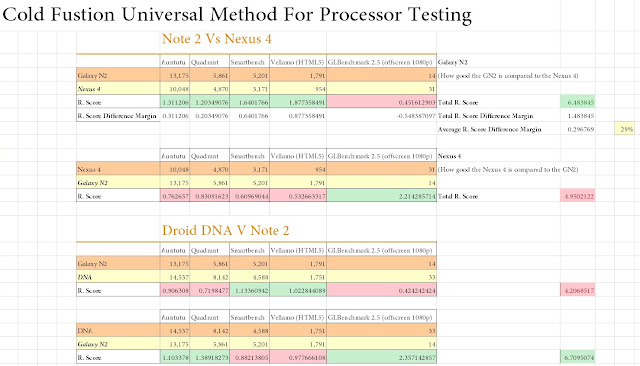The height and width of the screenshot is (366, 640).
Task: Click the Nexus 4 yellow row label in first table
Action: [x=118, y=89]
